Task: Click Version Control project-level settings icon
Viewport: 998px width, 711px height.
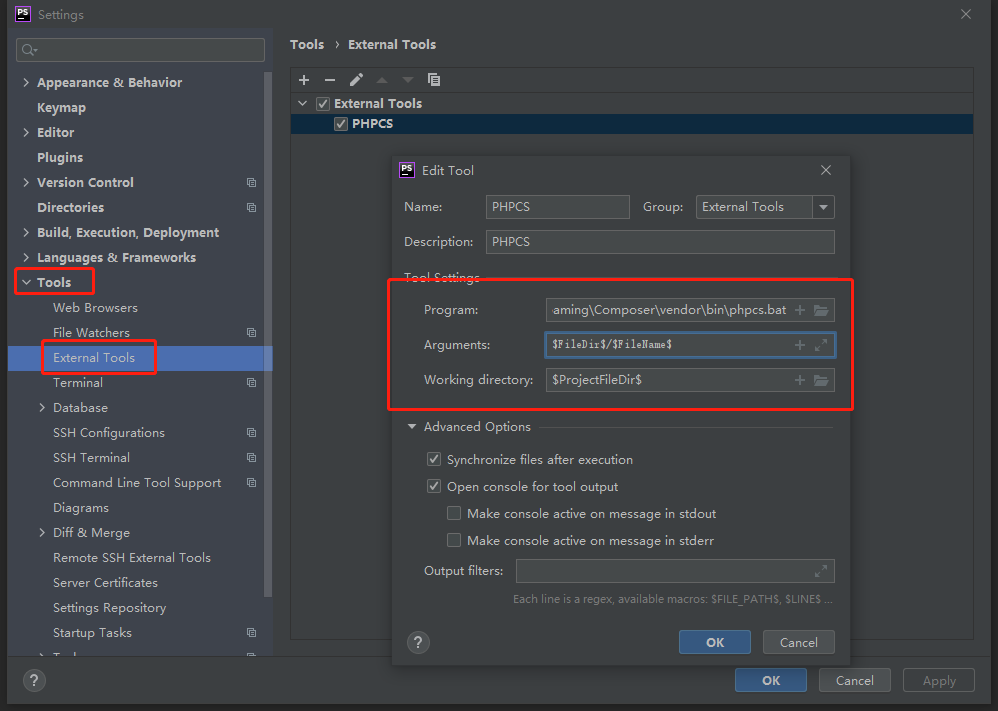Action: (x=251, y=183)
